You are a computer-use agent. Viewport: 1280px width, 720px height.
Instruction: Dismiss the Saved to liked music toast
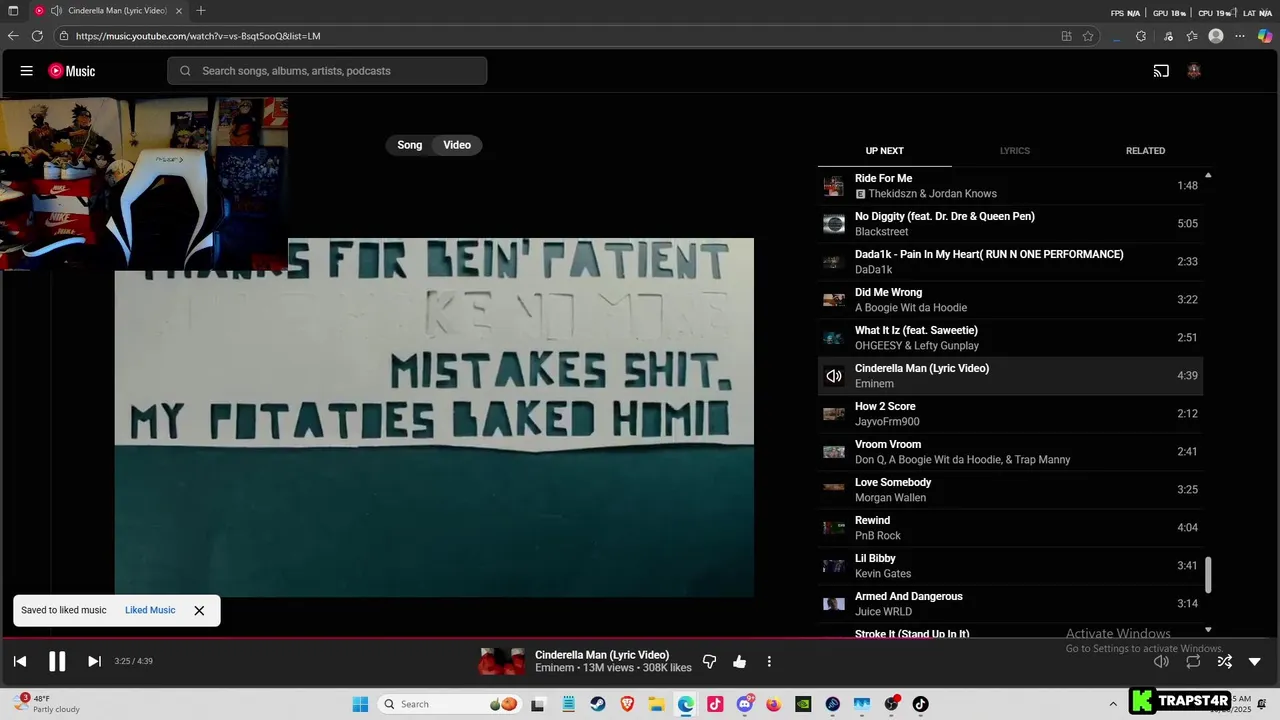pos(199,610)
